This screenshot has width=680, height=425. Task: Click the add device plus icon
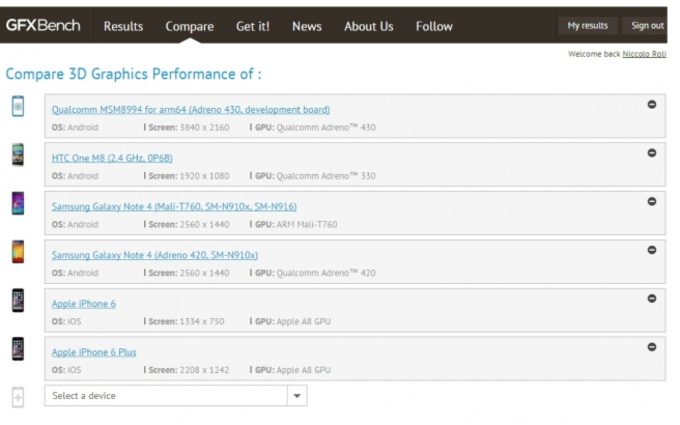[x=18, y=397]
